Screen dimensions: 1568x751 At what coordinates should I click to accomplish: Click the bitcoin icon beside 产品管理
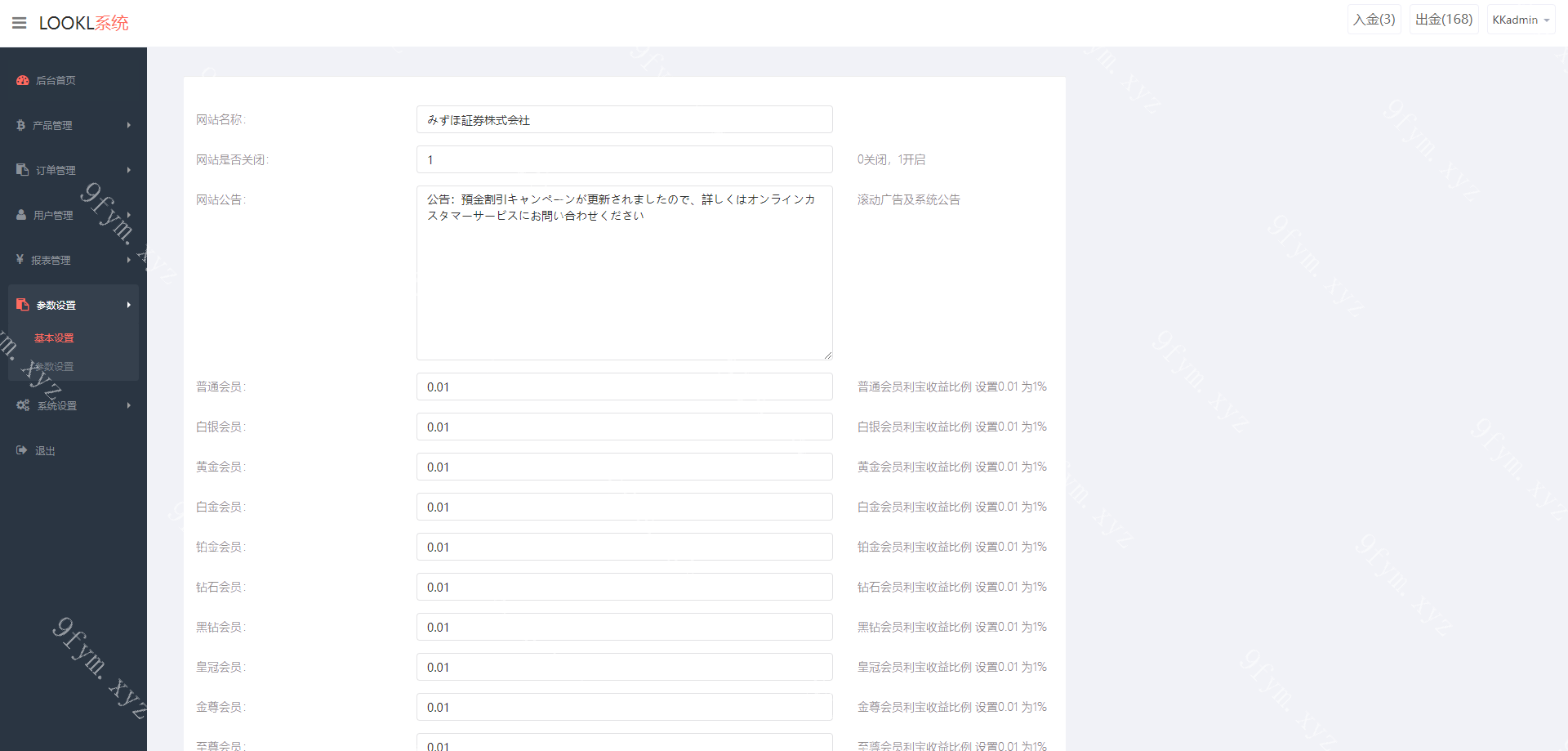coord(21,125)
